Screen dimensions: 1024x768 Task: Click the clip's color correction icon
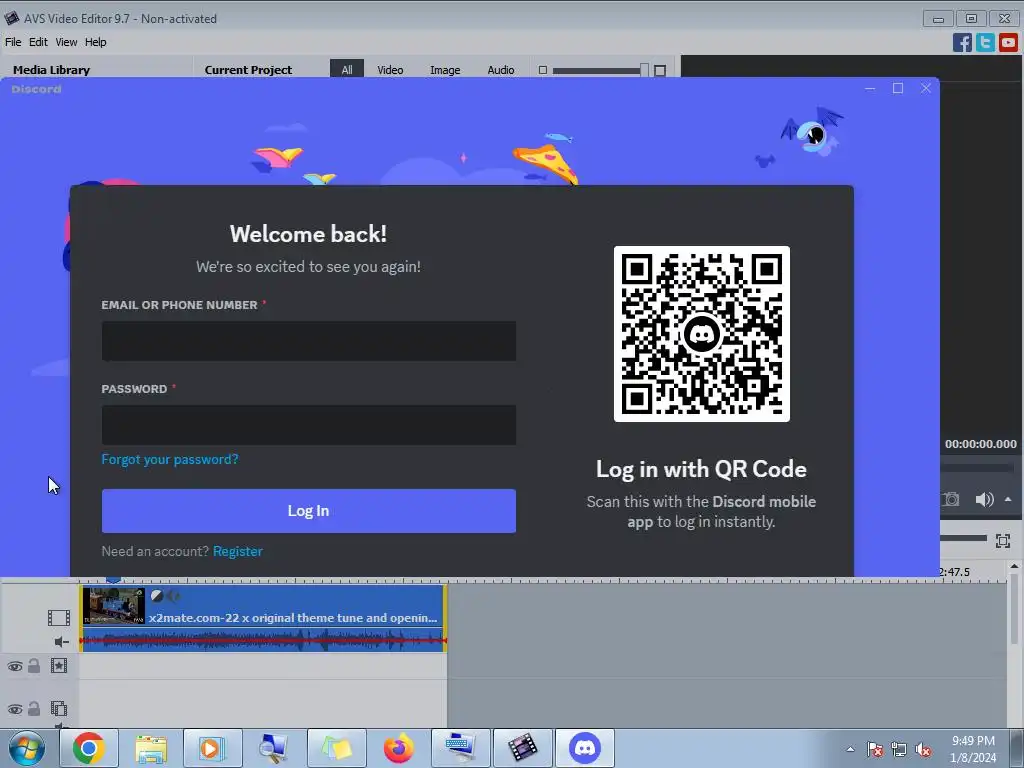coord(157,596)
